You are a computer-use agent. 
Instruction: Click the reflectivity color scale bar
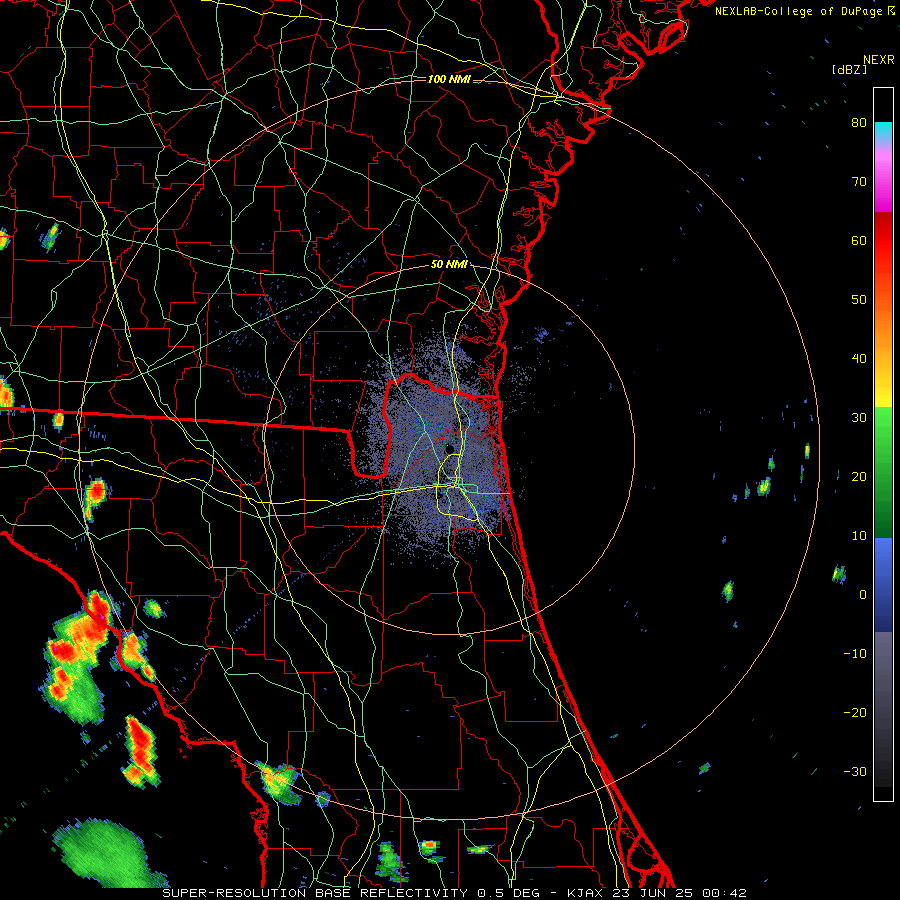click(x=883, y=444)
